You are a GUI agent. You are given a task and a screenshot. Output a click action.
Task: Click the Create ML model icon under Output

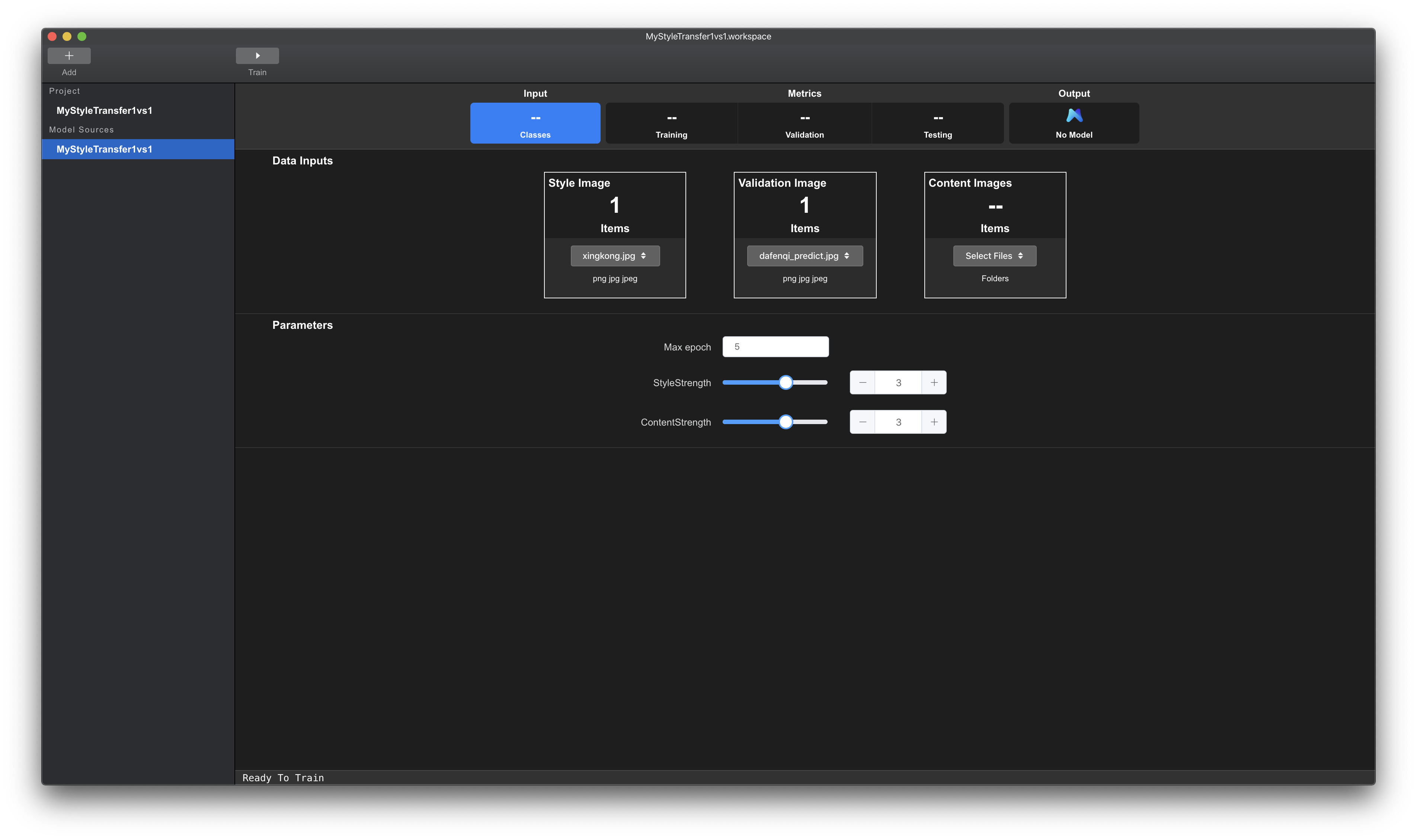coord(1074,116)
